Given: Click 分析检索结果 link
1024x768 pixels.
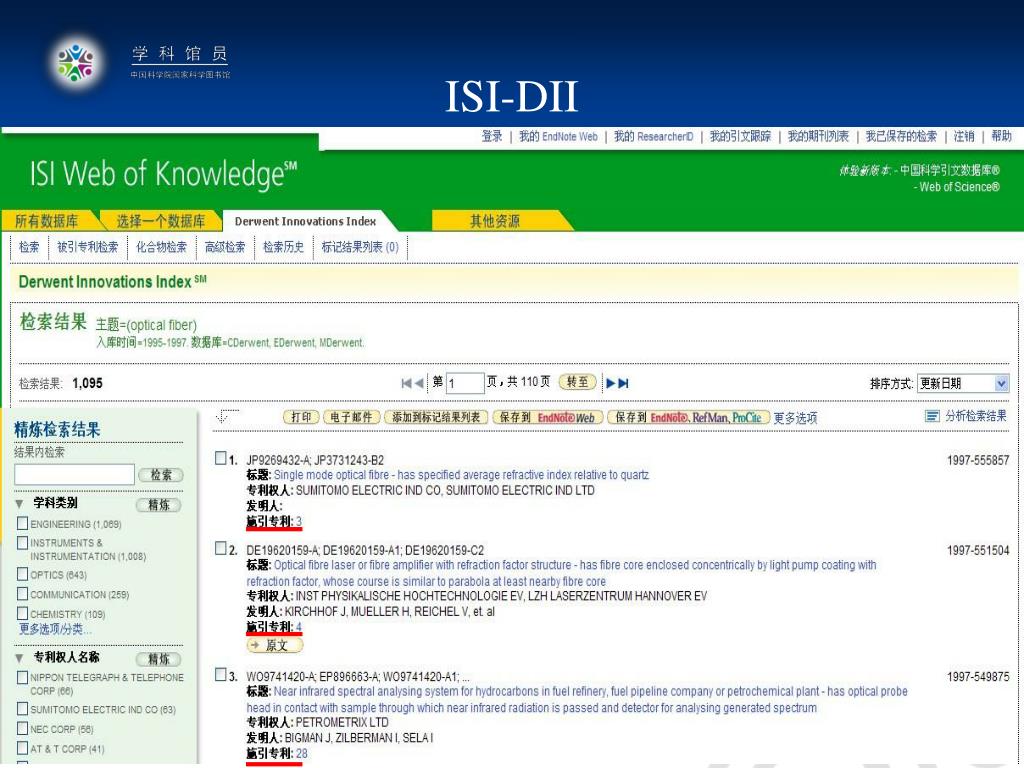Looking at the screenshot, I should 976,416.
